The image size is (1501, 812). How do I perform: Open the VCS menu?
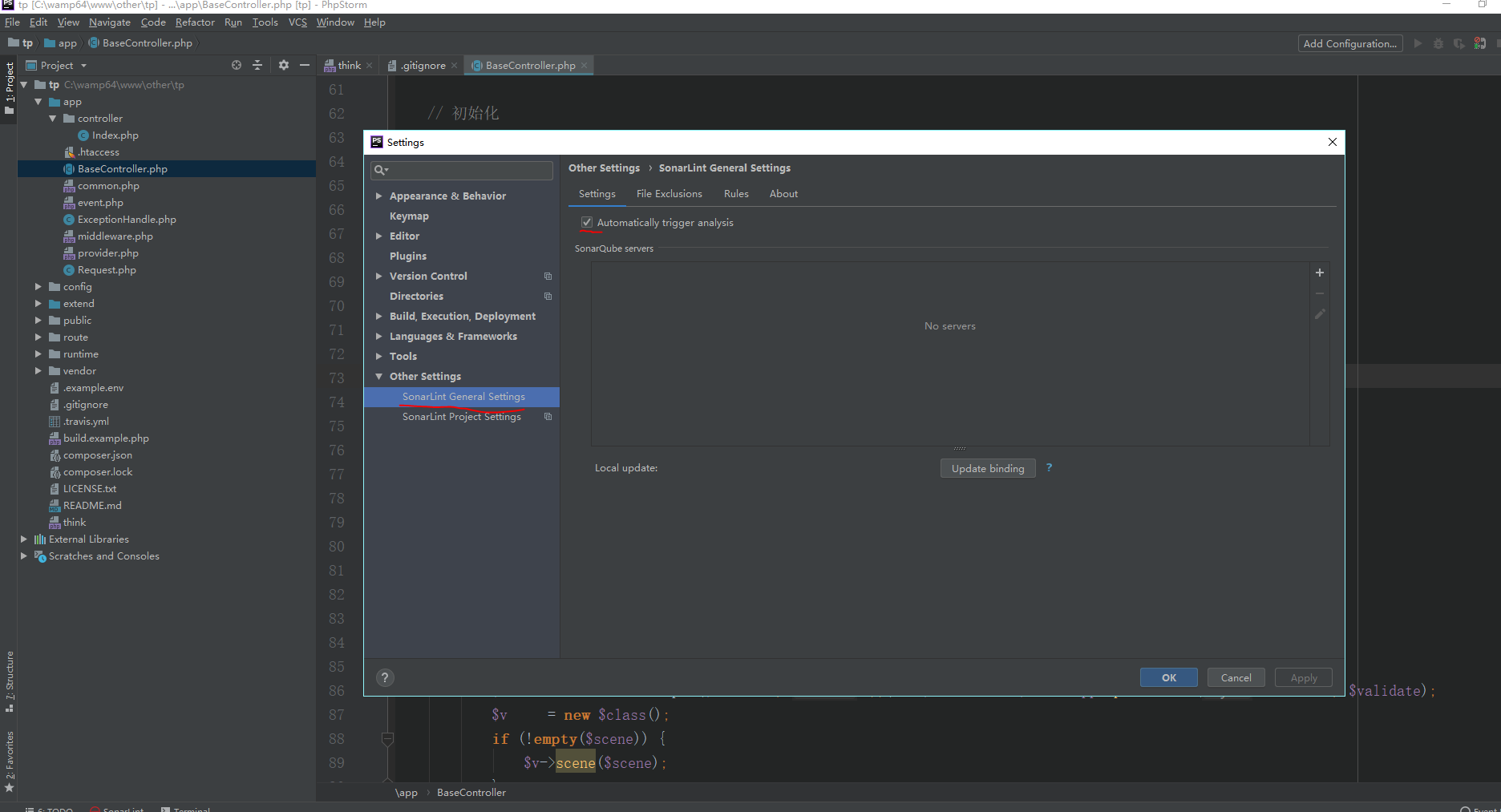click(x=297, y=22)
